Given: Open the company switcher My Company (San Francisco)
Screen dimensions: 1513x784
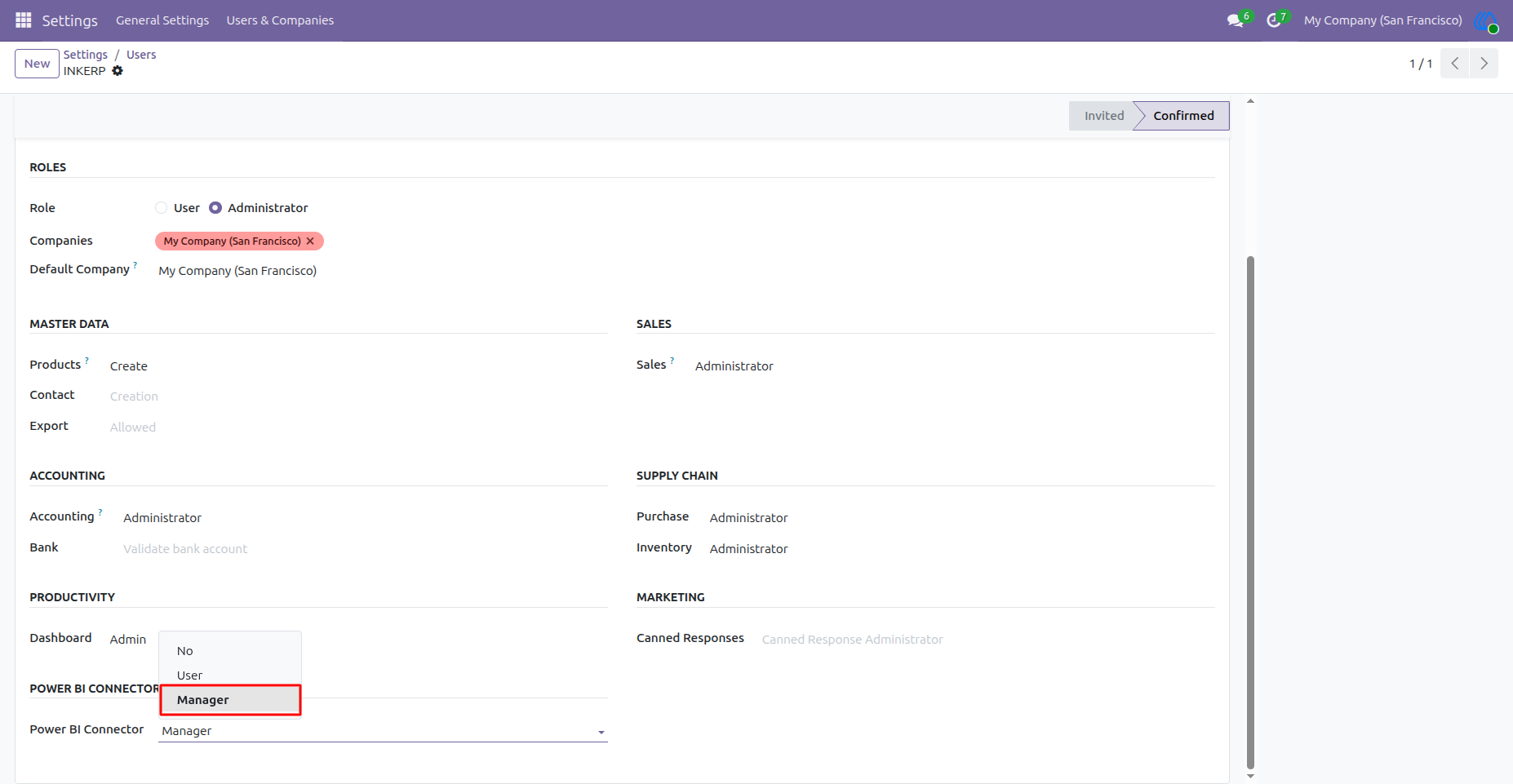Looking at the screenshot, I should click(x=1382, y=20).
